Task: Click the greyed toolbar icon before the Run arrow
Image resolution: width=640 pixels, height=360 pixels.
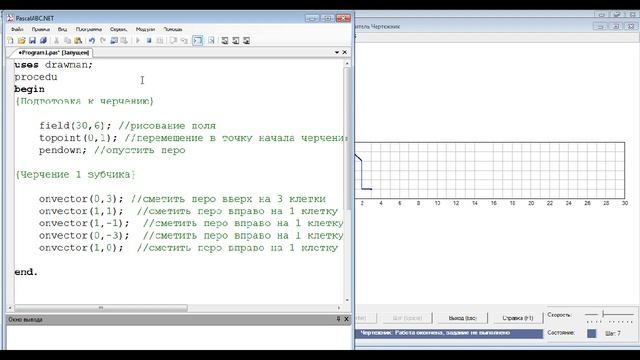Action: 124,40
